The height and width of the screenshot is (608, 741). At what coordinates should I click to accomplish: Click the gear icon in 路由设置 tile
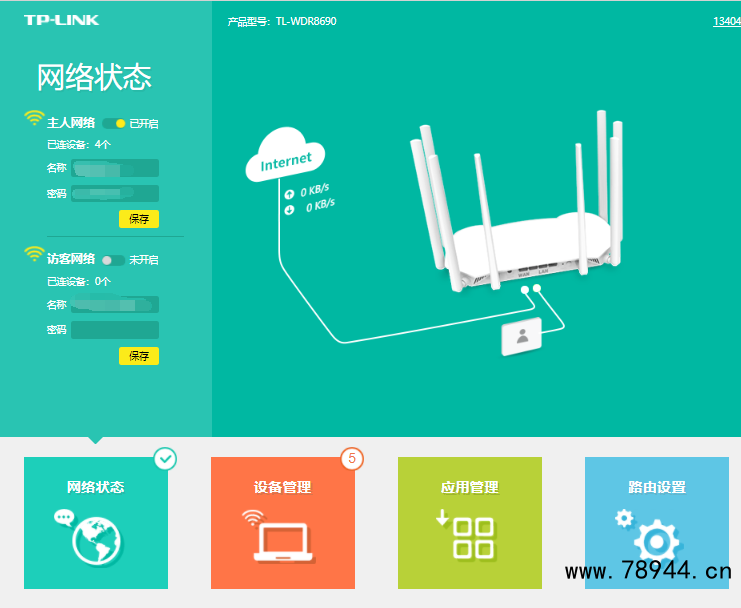point(655,541)
